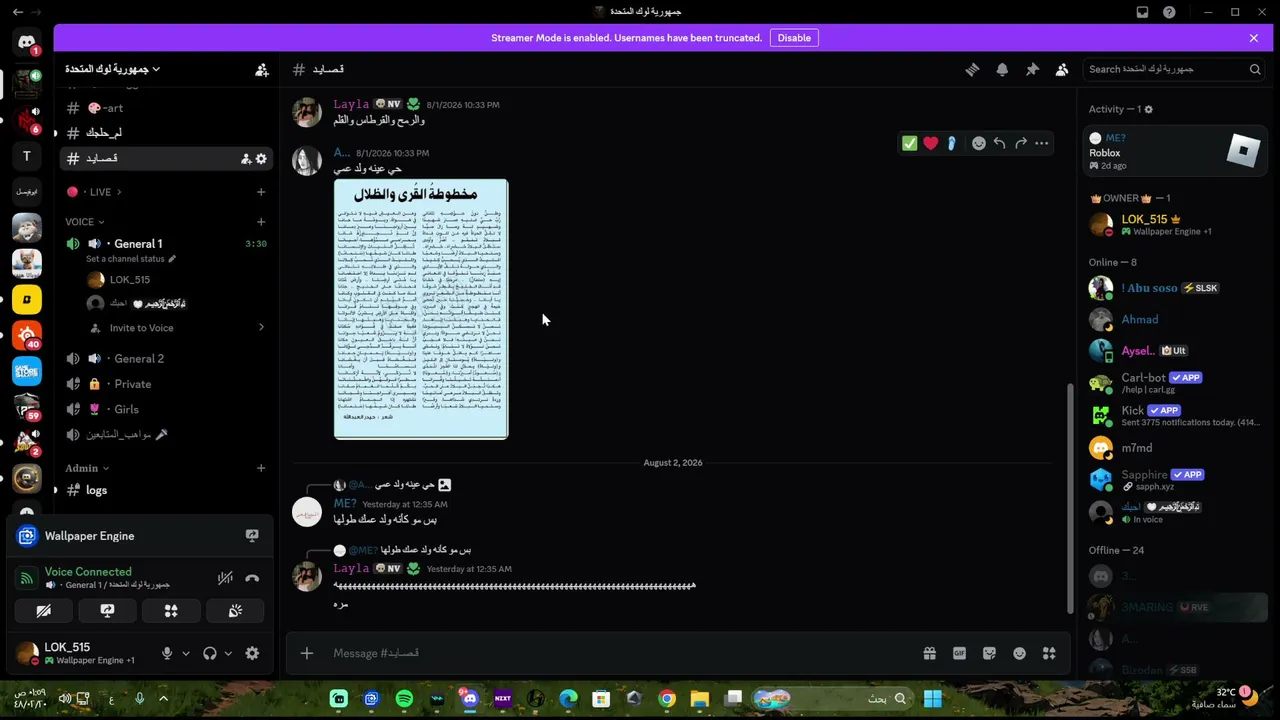The image size is (1280, 720).
Task: Open Windows Start button
Action: [932, 699]
